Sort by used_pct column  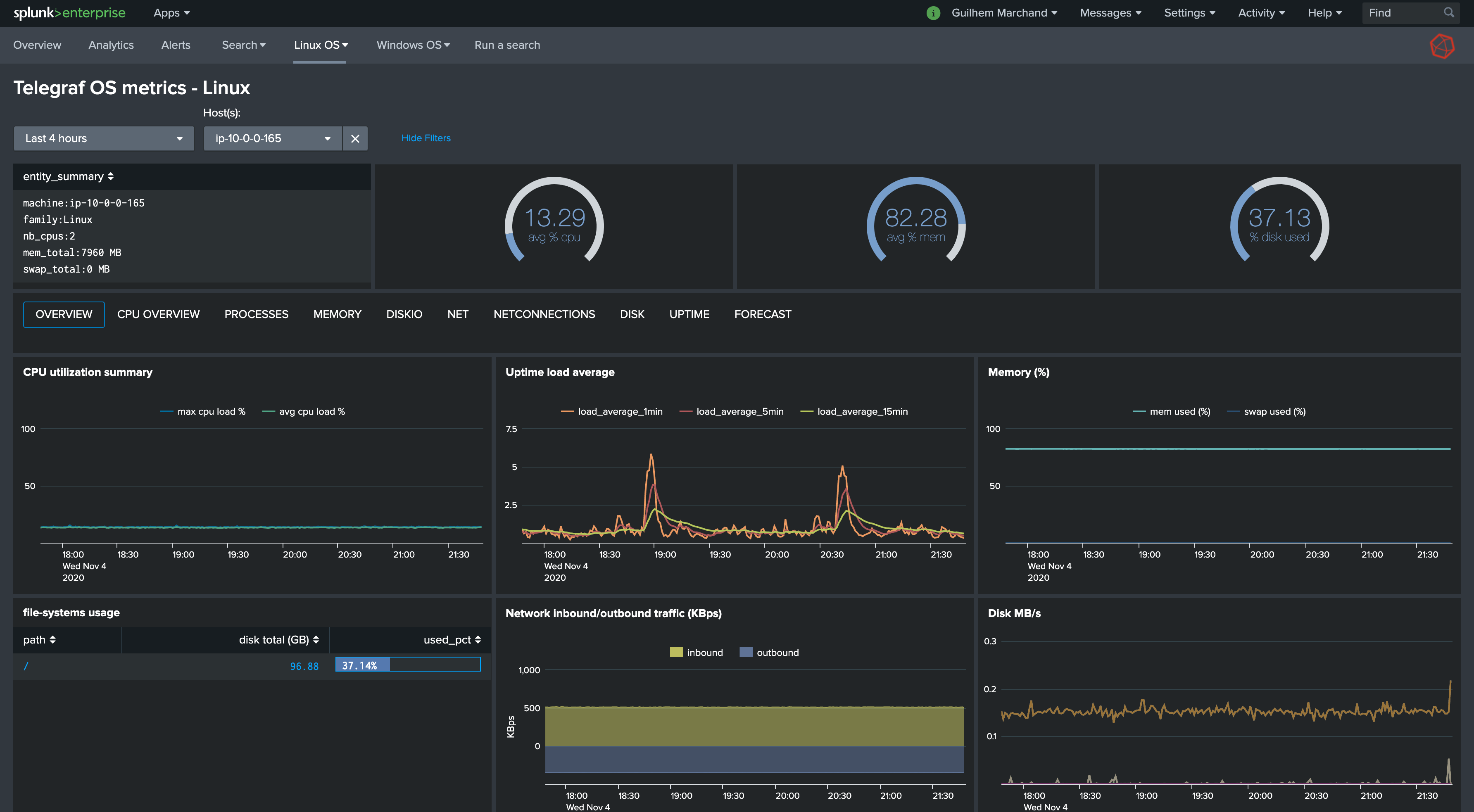click(478, 640)
